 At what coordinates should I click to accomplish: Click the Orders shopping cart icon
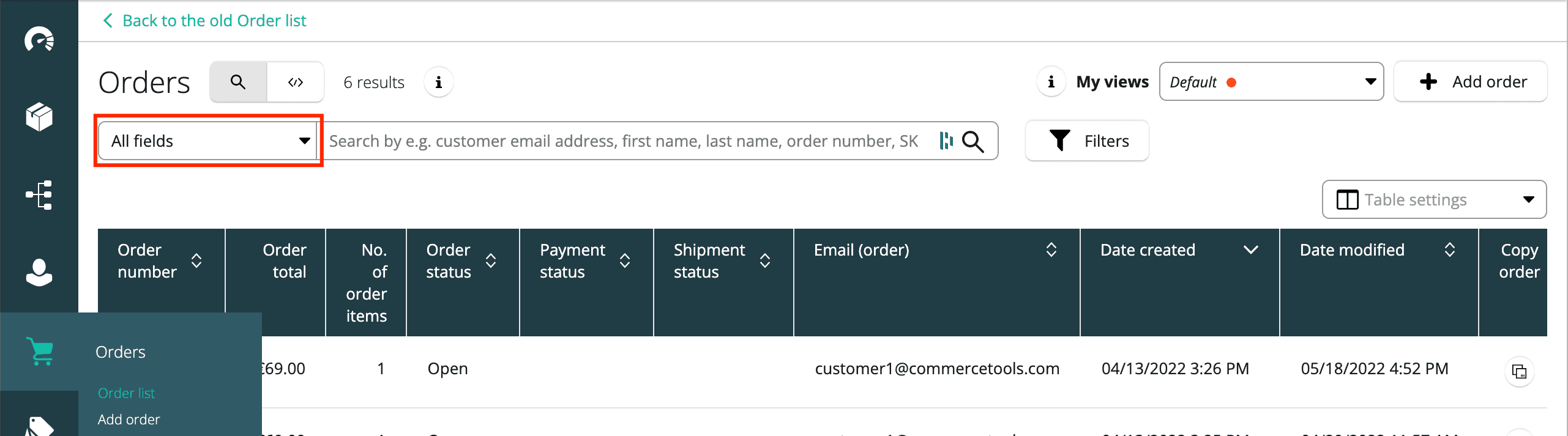[x=40, y=352]
